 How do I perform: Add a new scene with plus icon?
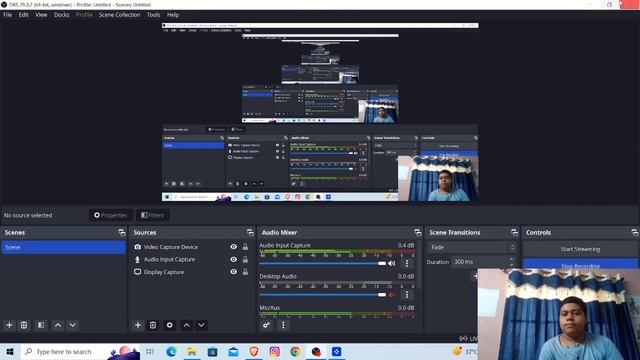point(9,325)
